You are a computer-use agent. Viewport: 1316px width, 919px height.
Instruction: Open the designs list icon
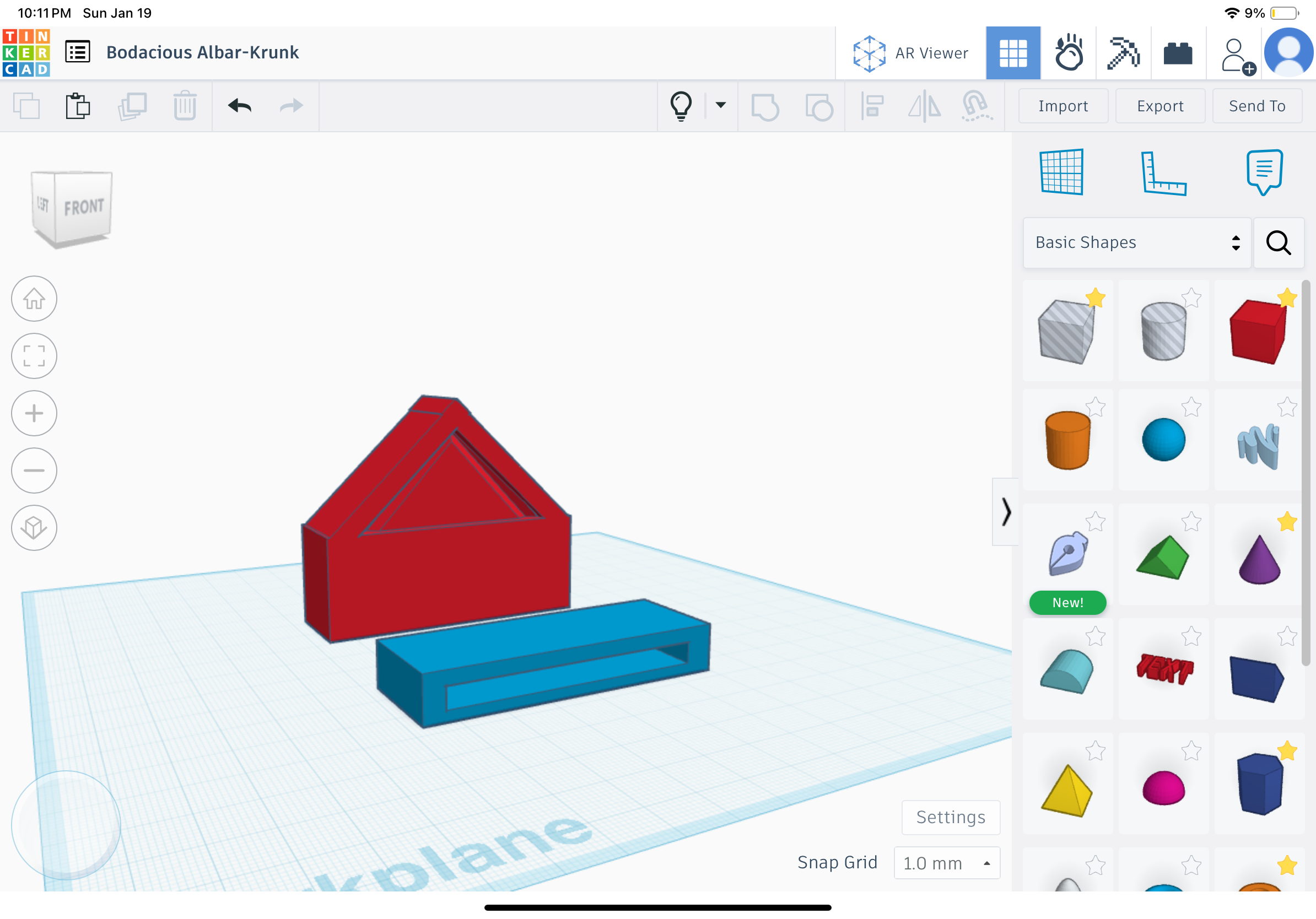pyautogui.click(x=77, y=52)
